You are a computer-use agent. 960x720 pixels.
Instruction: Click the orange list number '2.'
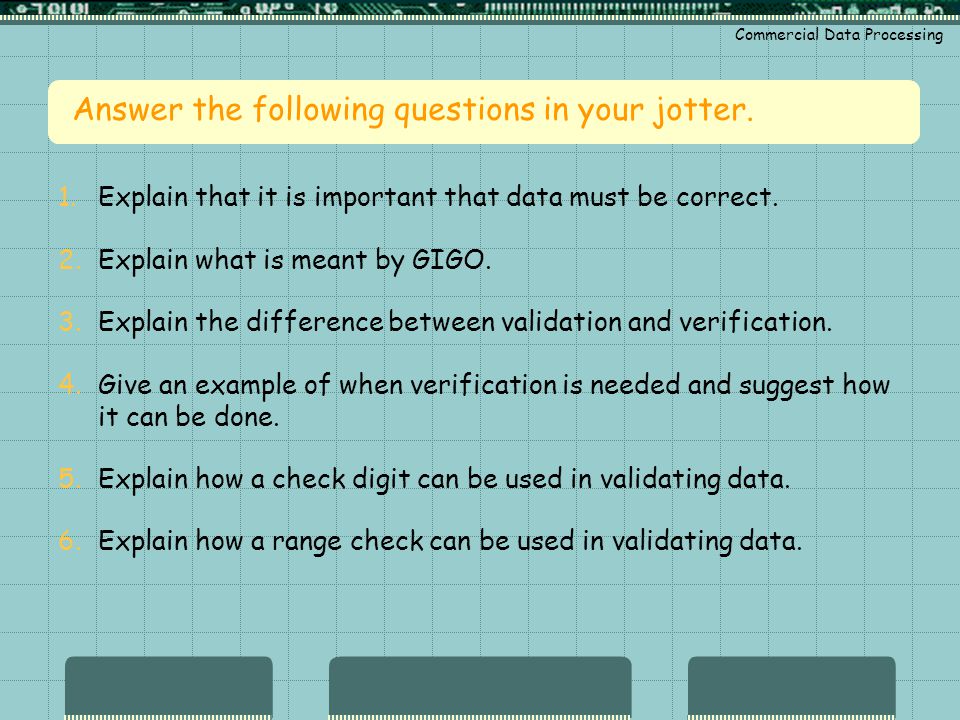[70, 260]
